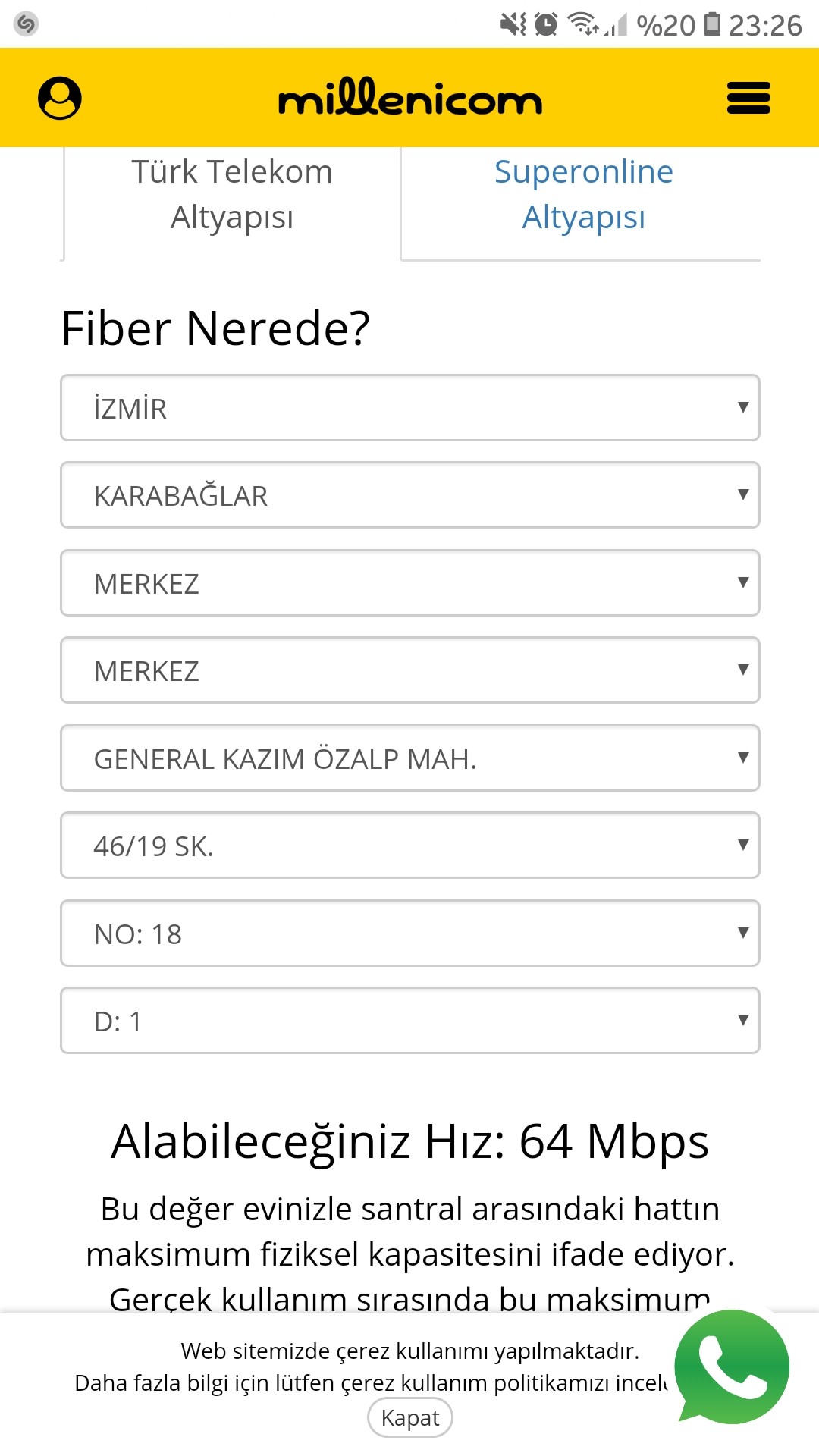Viewport: 819px width, 1456px height.
Task: Tap the alarm clock status icon
Action: point(546,24)
